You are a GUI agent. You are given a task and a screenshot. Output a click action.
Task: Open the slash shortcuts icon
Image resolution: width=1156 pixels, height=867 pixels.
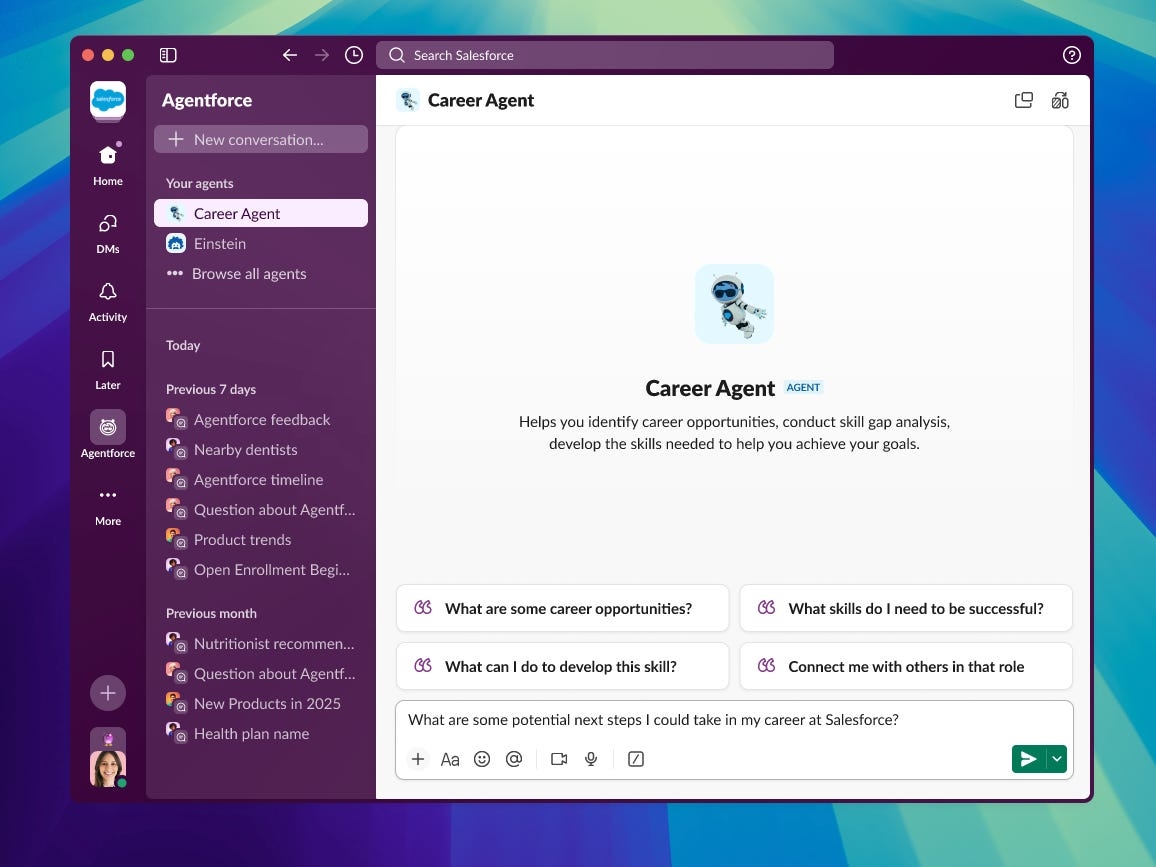tap(636, 759)
